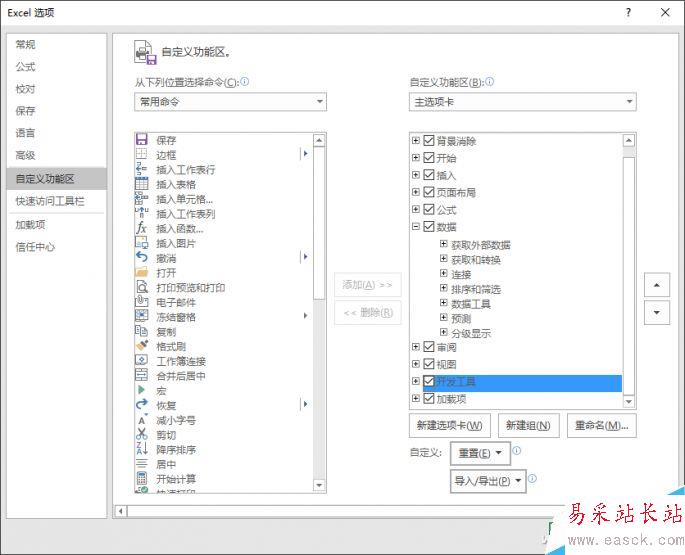This screenshot has height=555, width=685.
Task: Select the 撤消 undo icon
Action: click(142, 257)
